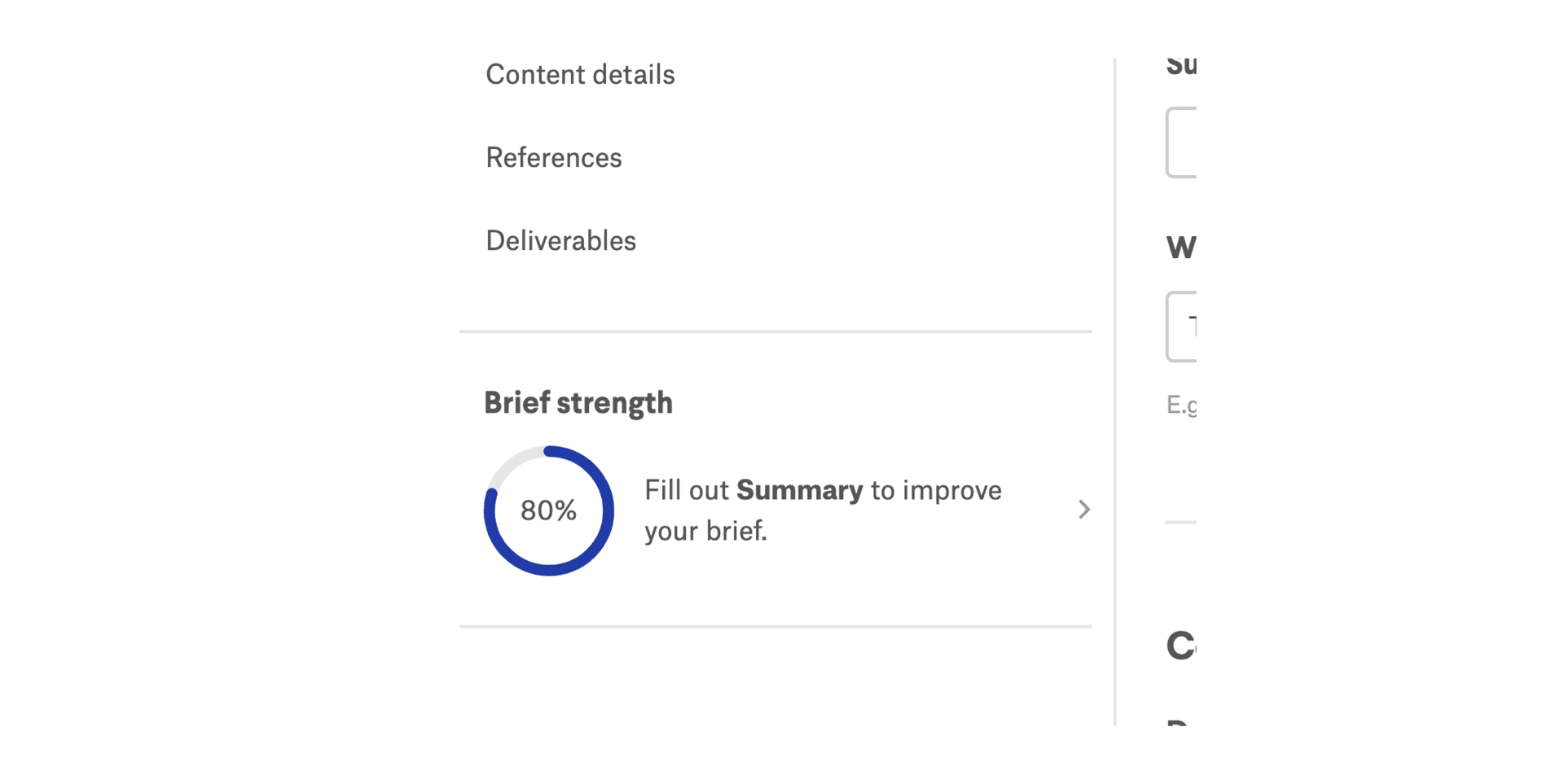The width and height of the screenshot is (1564, 784).
Task: Open the Content details section
Action: coord(580,74)
